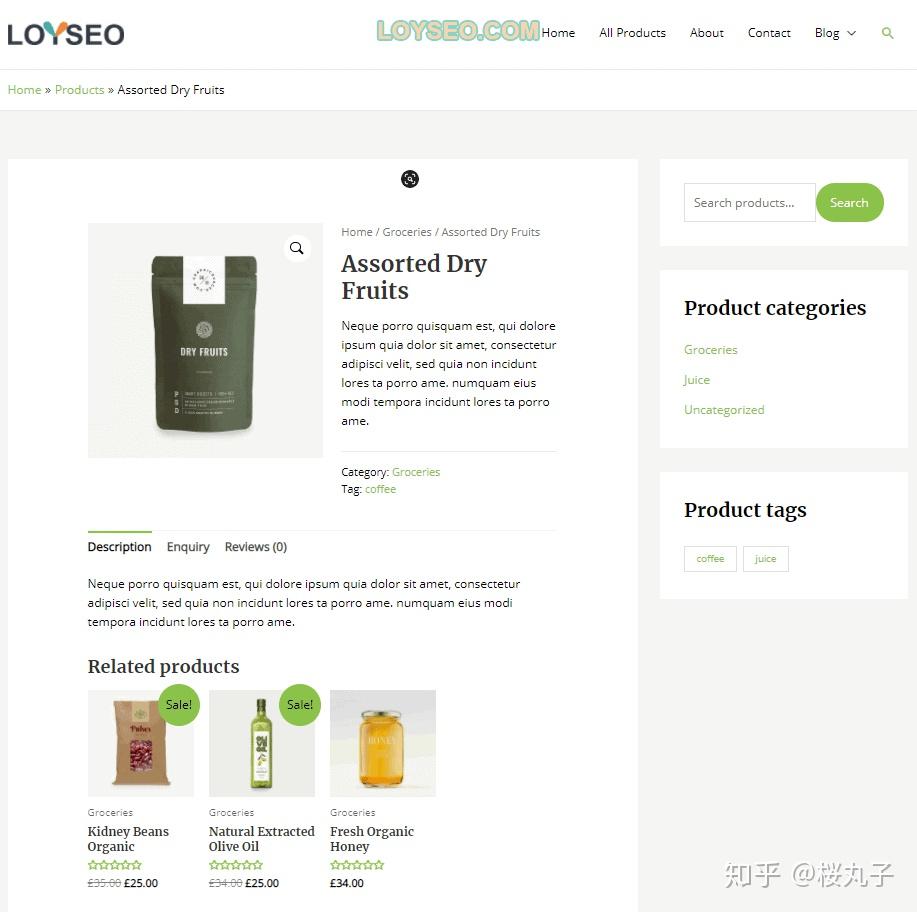Switch to the Reviews (0) tab

coord(256,547)
